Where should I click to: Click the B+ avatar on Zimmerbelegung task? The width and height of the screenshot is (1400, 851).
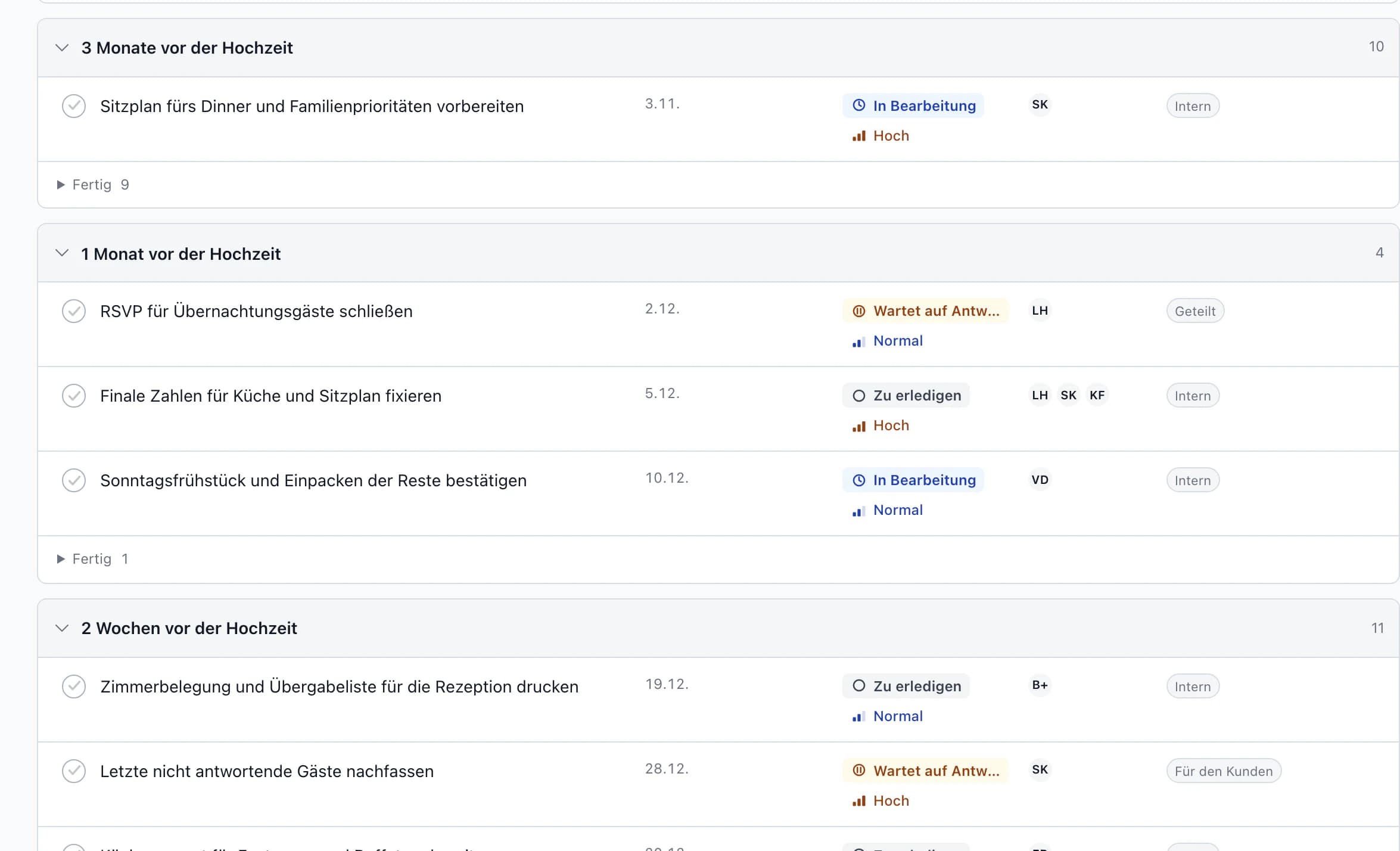coord(1040,685)
